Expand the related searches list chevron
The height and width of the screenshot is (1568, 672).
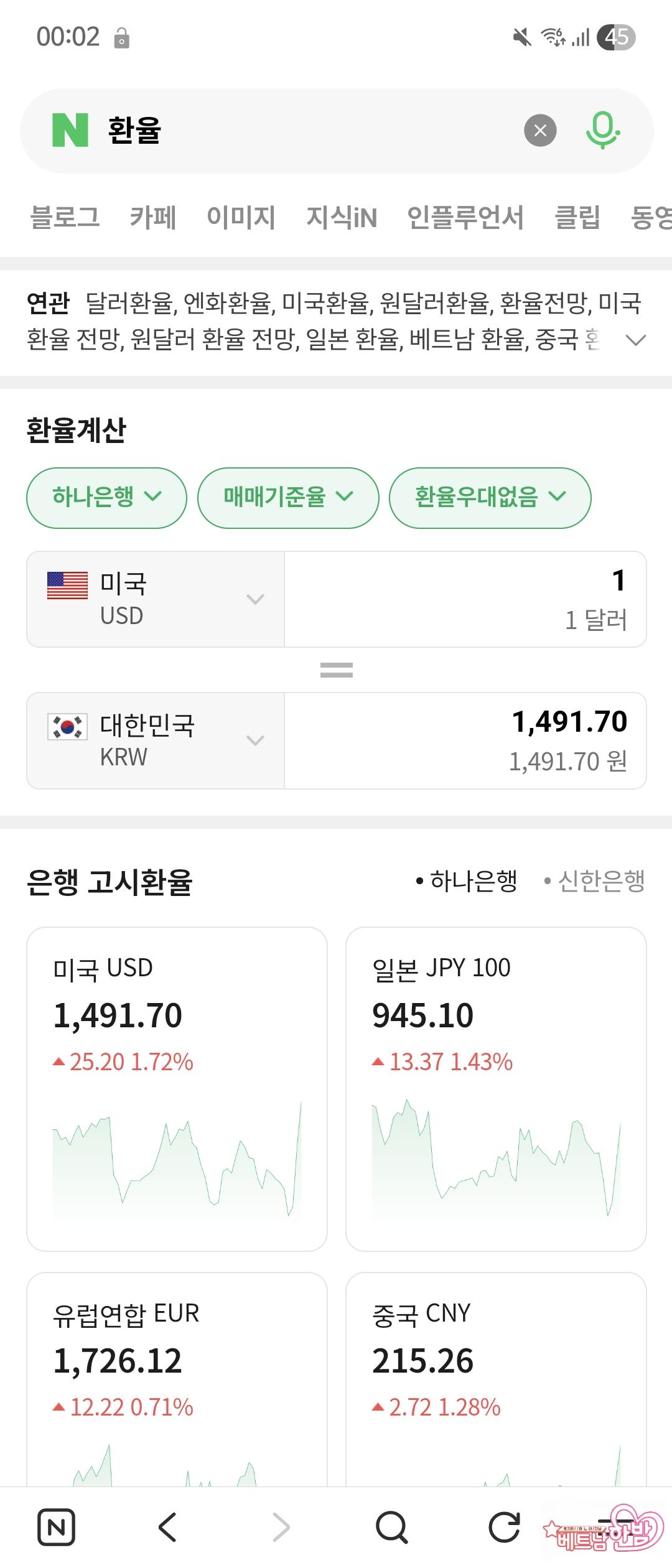[635, 340]
